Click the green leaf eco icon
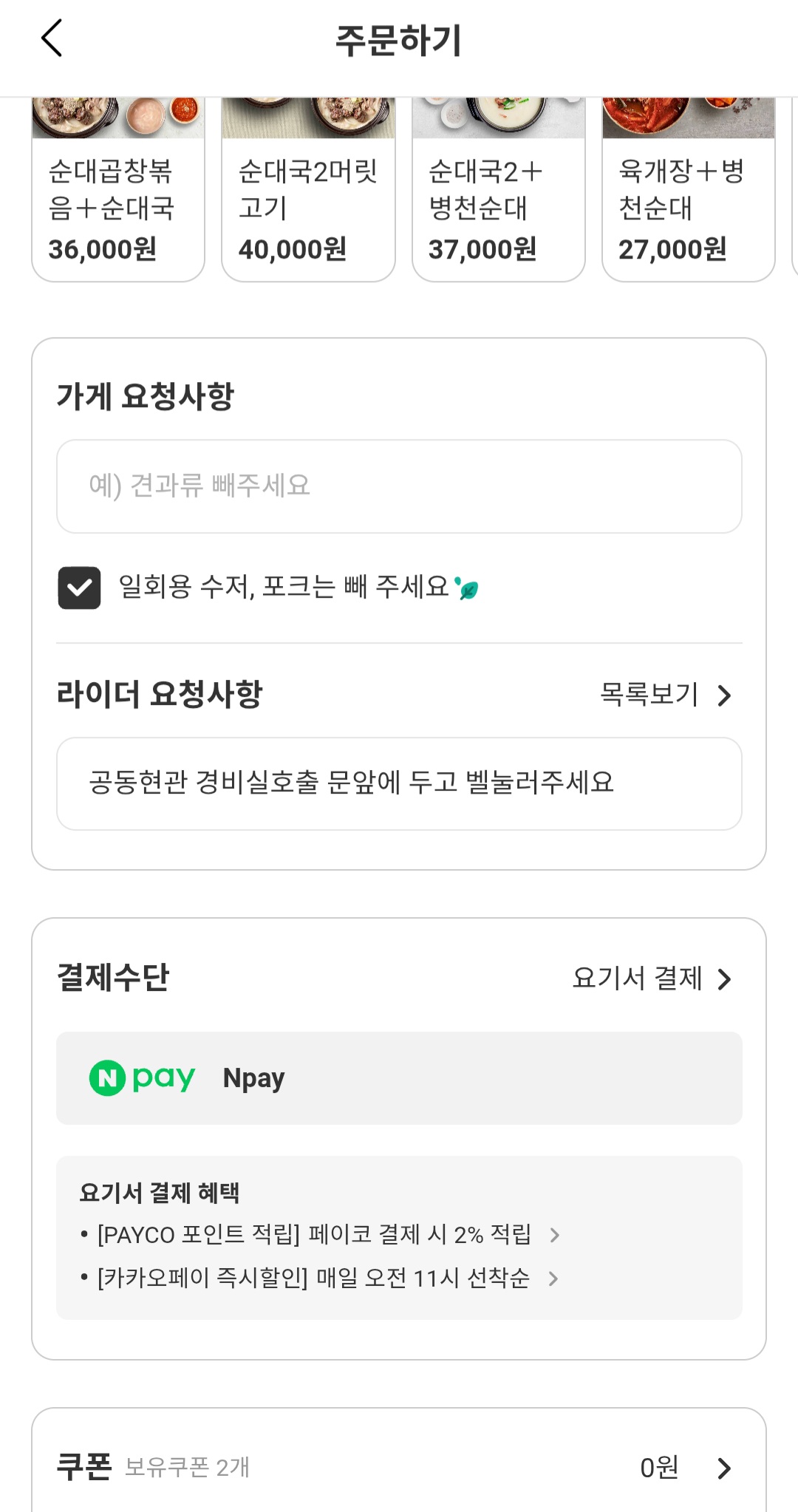798x1512 pixels. [x=467, y=589]
